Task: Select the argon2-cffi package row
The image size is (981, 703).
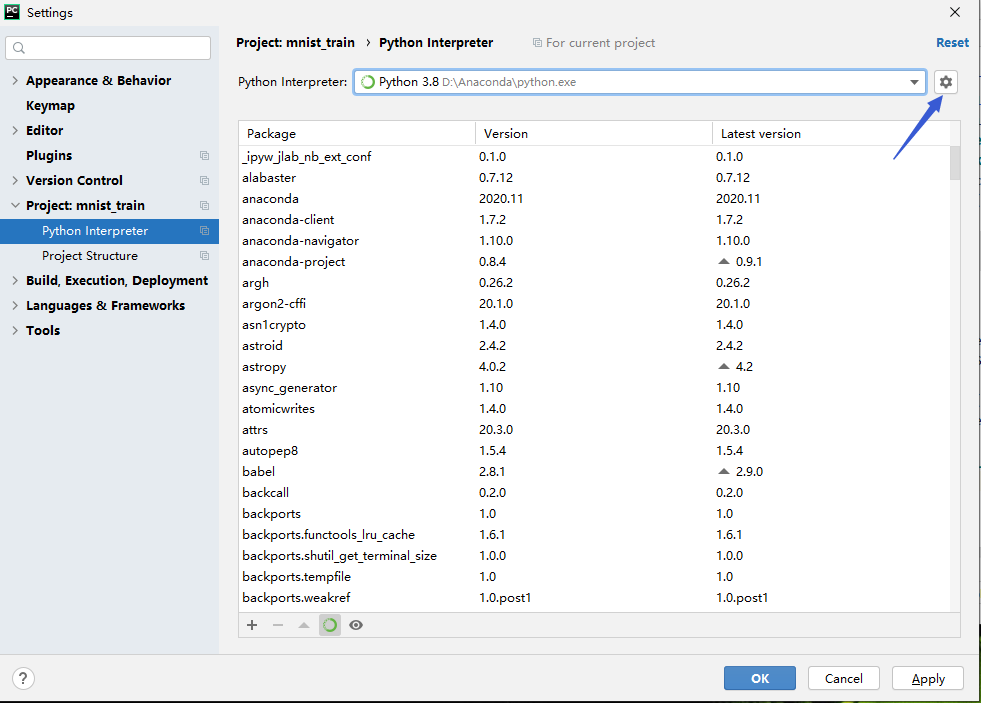Action: (x=594, y=303)
